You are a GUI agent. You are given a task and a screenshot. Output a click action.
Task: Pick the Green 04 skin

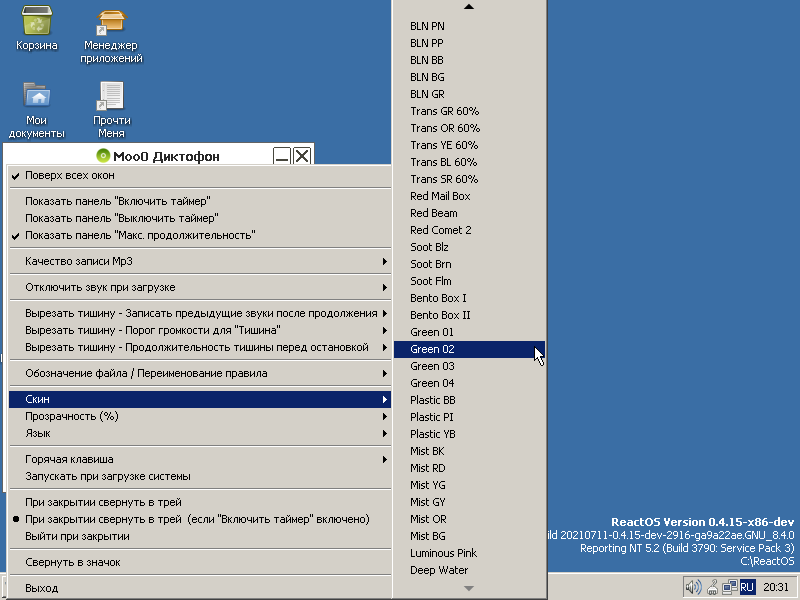click(x=469, y=383)
